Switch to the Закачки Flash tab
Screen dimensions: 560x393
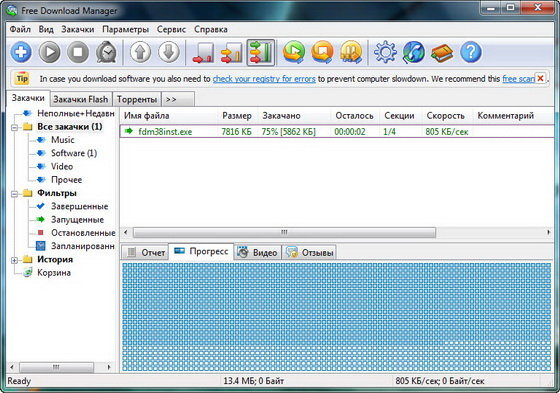[x=81, y=99]
